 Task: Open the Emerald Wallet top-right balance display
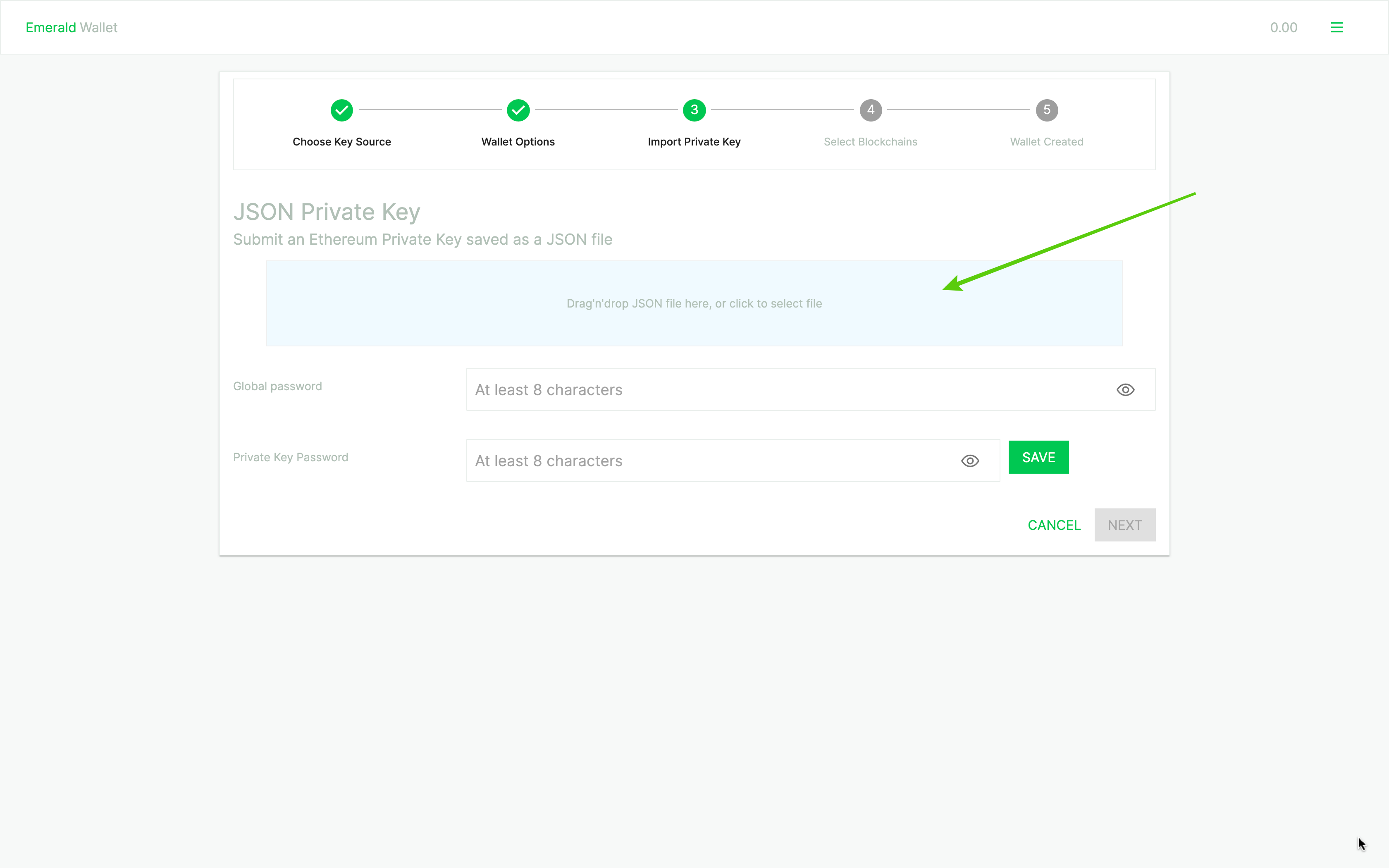coord(1284,27)
